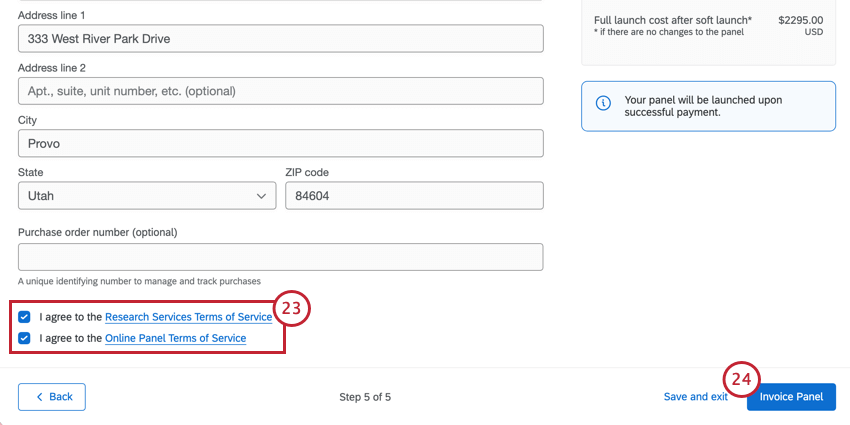The height and width of the screenshot is (425, 850).
Task: Click the info icon in the launch notice
Action: pyautogui.click(x=603, y=104)
